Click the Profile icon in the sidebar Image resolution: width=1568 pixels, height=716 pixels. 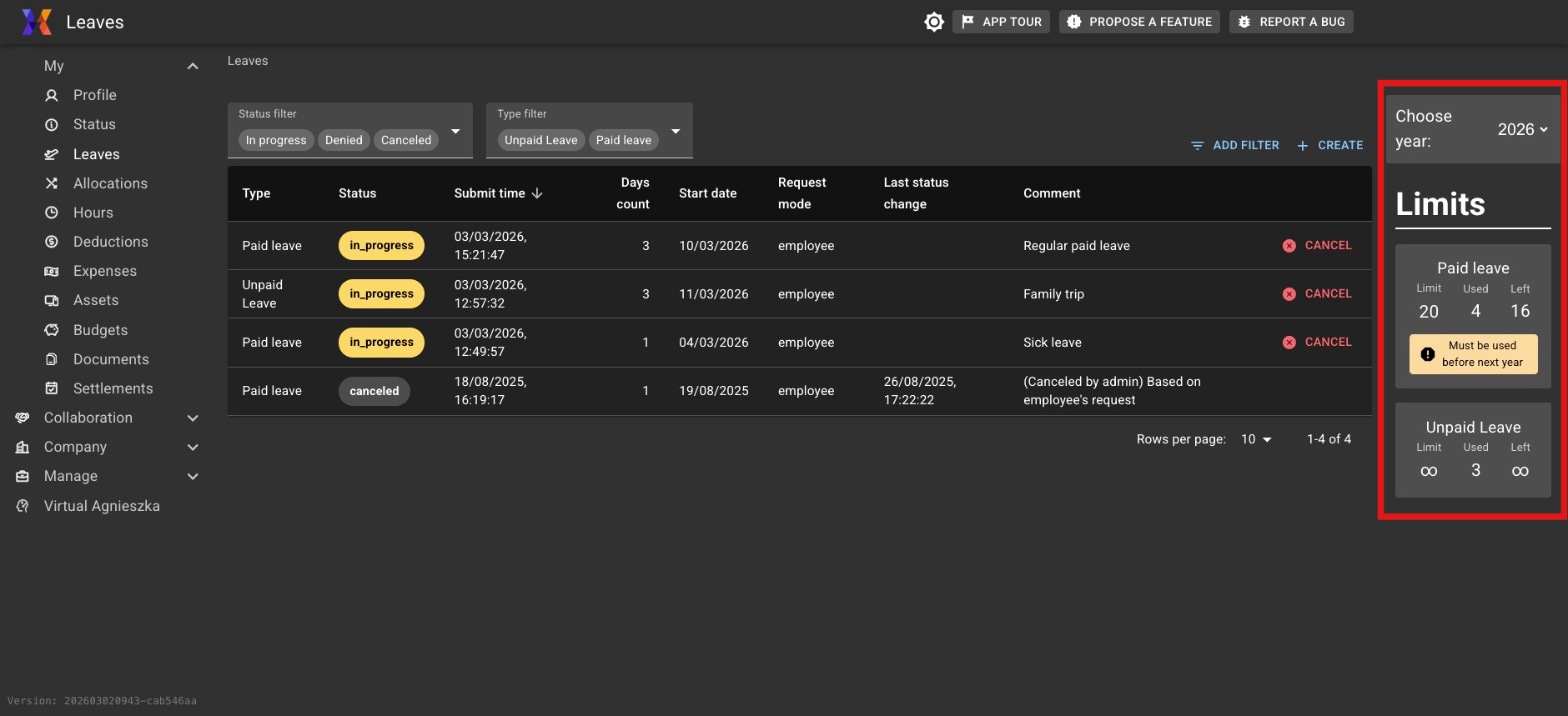[52, 96]
